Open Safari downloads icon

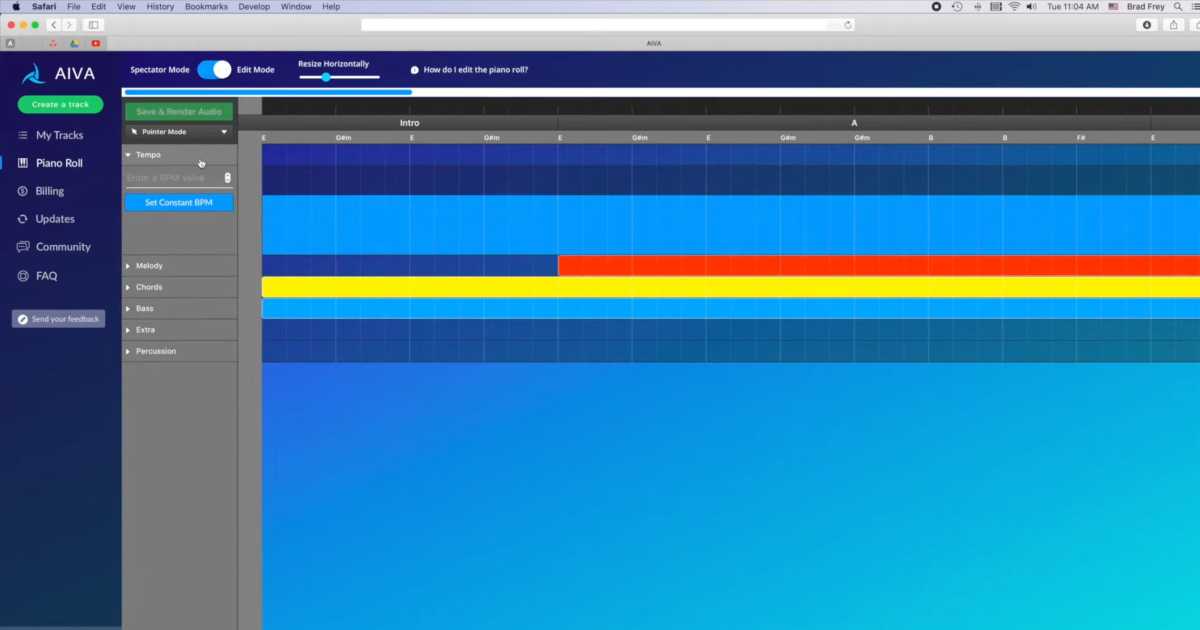coord(1146,24)
